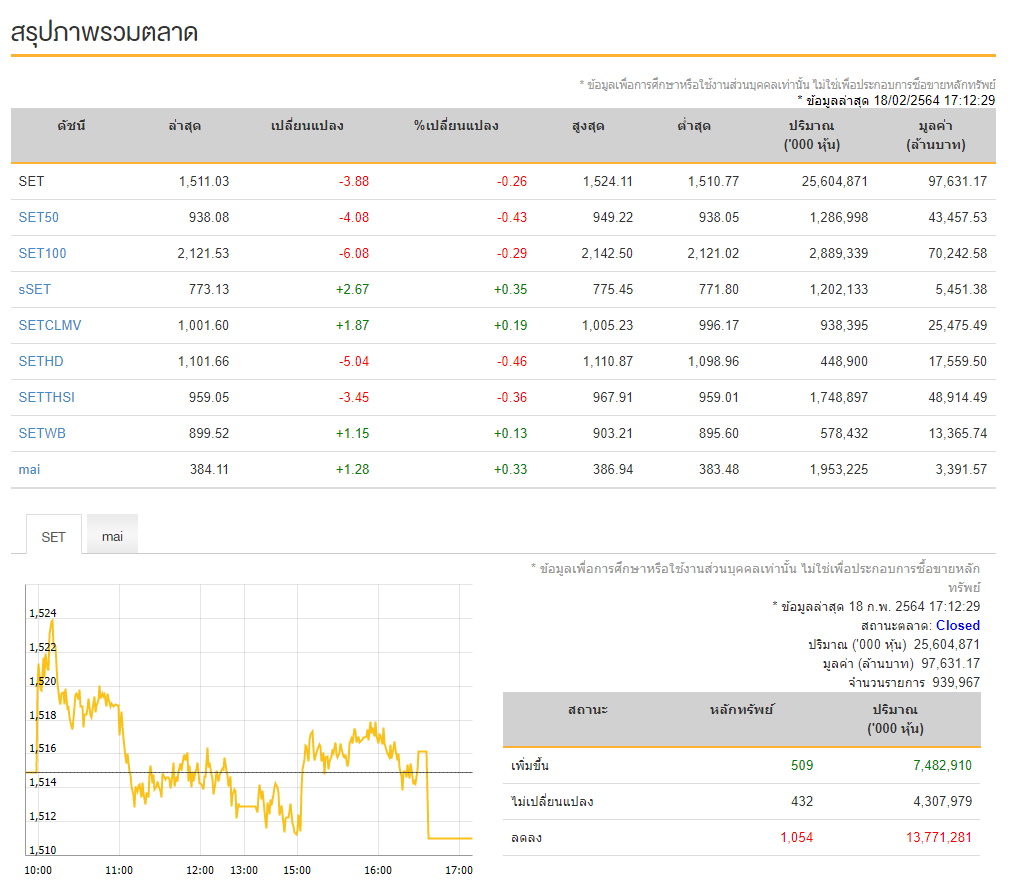This screenshot has width=1014, height=895.
Task: Click the SET intraday line chart
Action: pyautogui.click(x=249, y=720)
